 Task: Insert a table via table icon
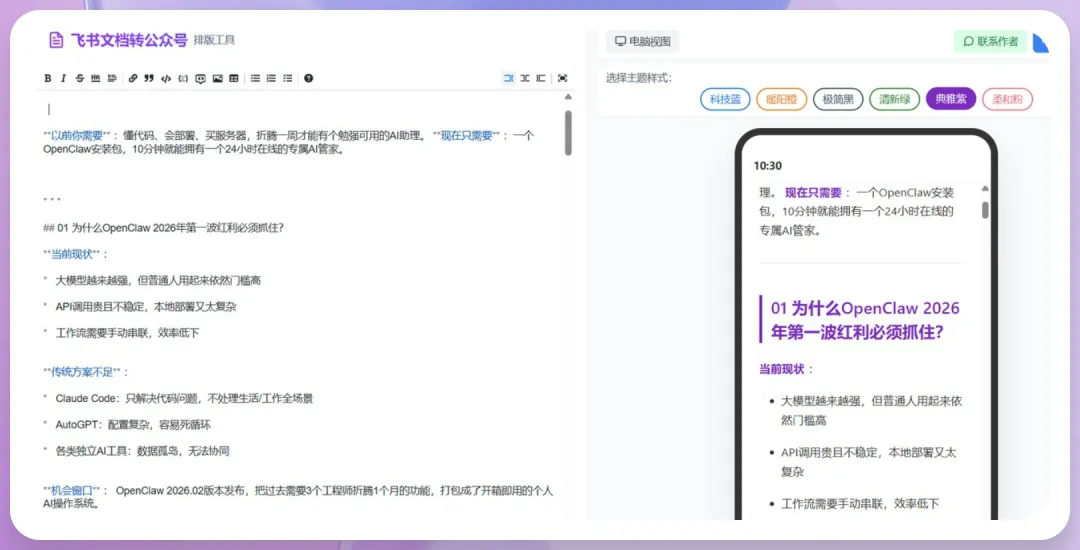(234, 78)
